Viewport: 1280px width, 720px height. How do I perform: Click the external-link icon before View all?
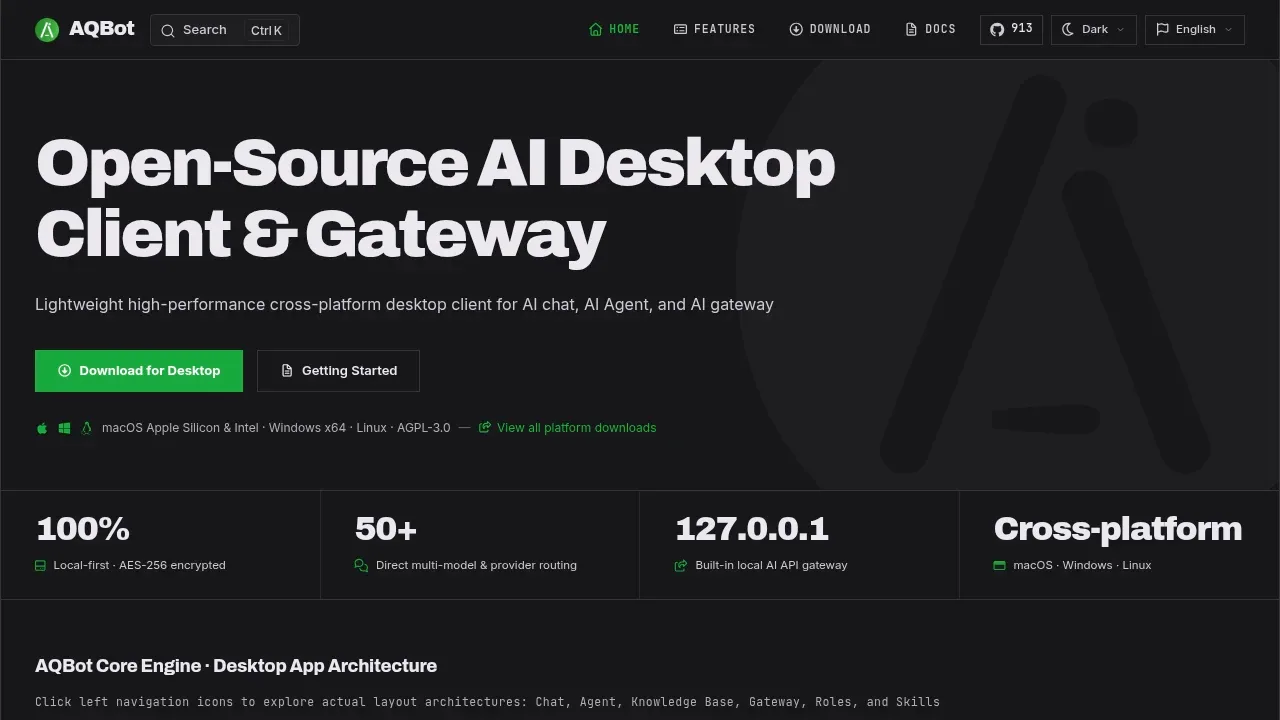pyautogui.click(x=485, y=427)
